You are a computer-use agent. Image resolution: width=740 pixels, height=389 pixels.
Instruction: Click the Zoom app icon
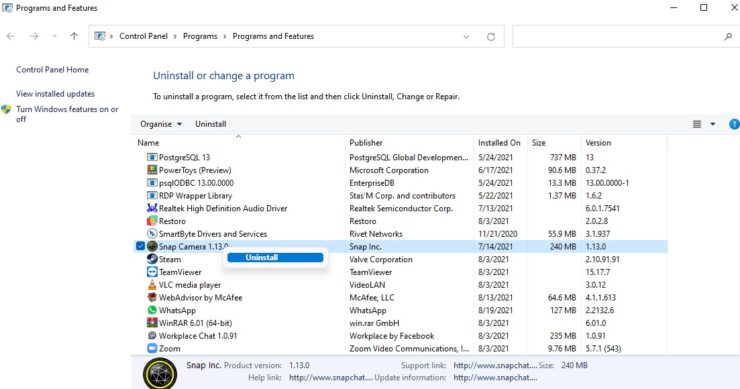[x=152, y=348]
